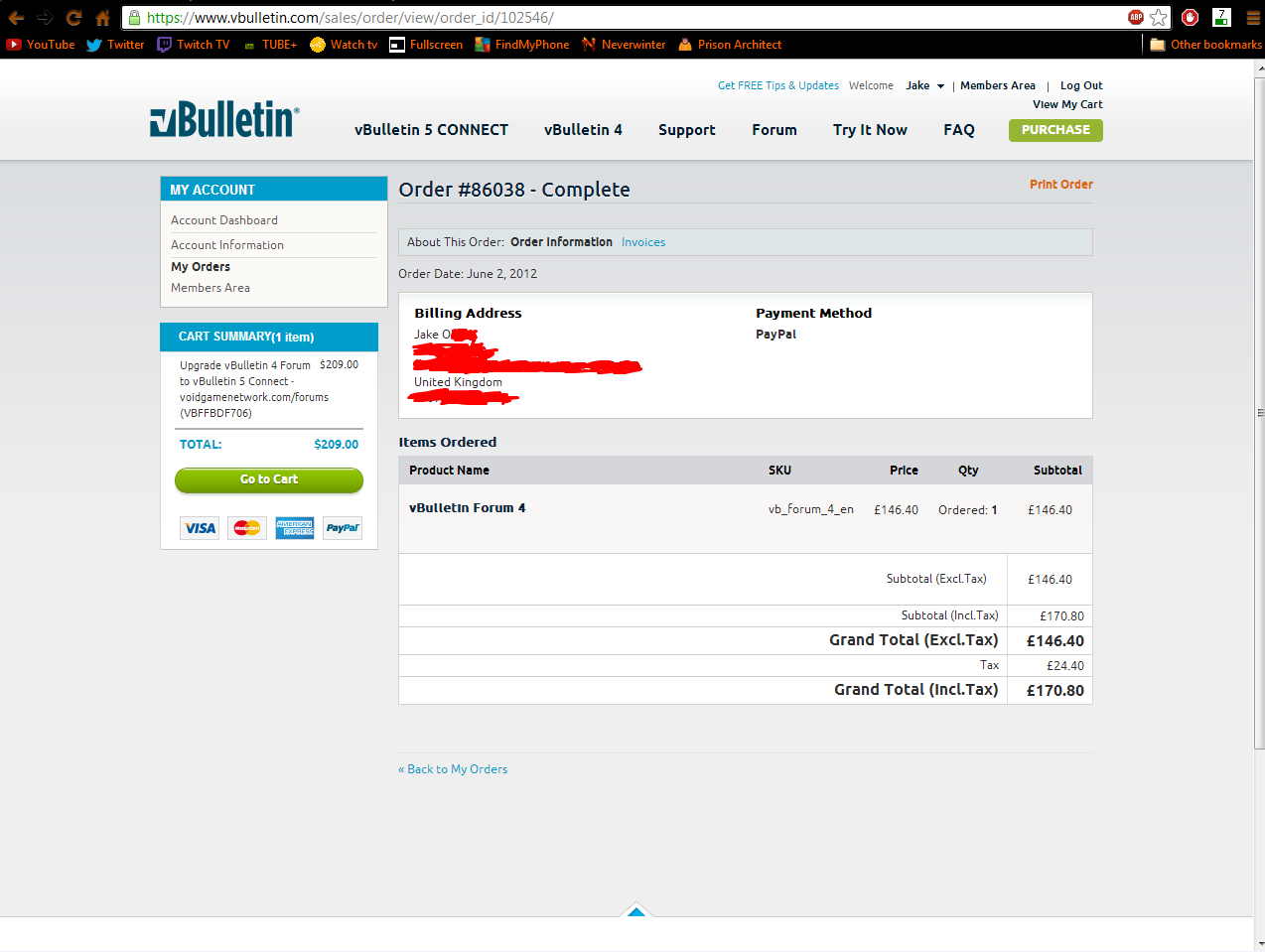This screenshot has height=952, width=1265.
Task: Click the MasterCard icon
Action: [x=247, y=528]
